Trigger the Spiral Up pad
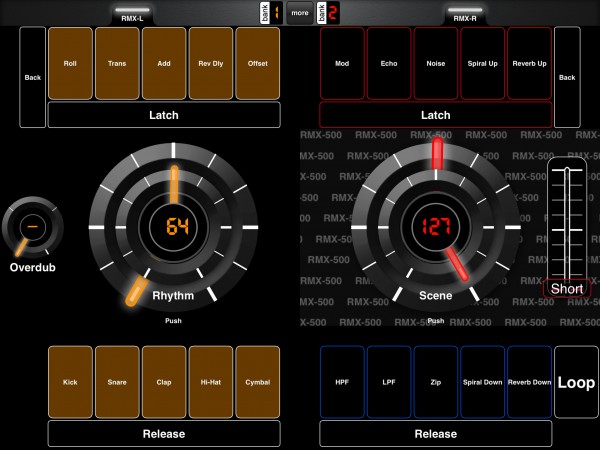The width and height of the screenshot is (600, 450). 483,64
